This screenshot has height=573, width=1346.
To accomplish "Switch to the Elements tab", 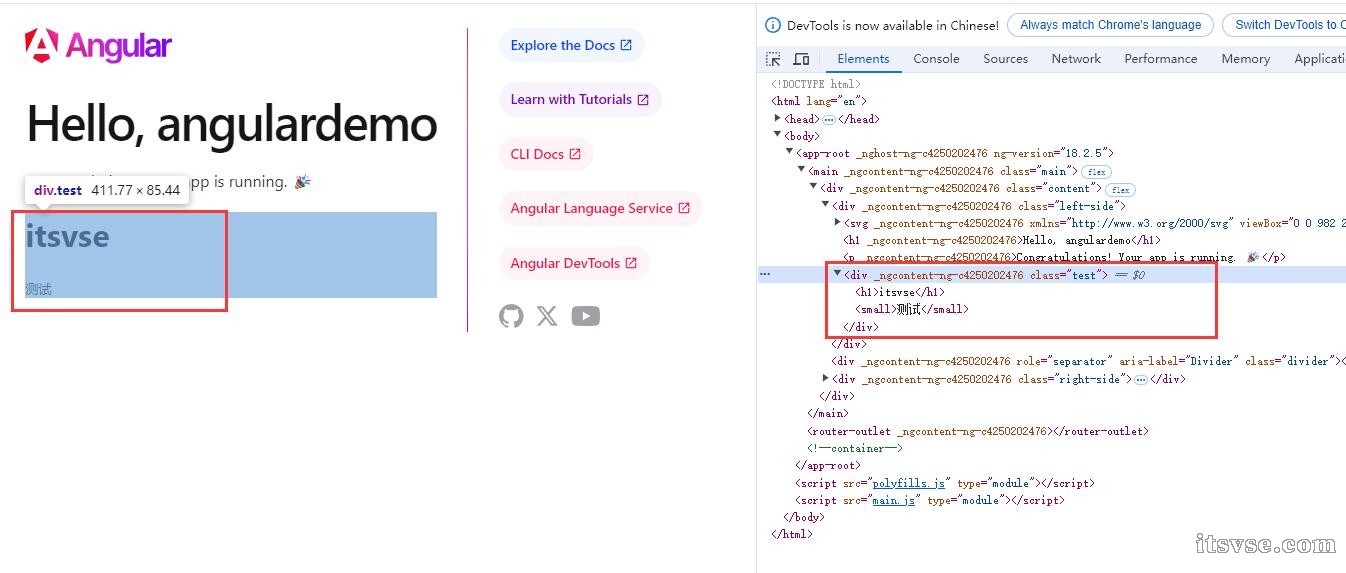I will tap(863, 59).
